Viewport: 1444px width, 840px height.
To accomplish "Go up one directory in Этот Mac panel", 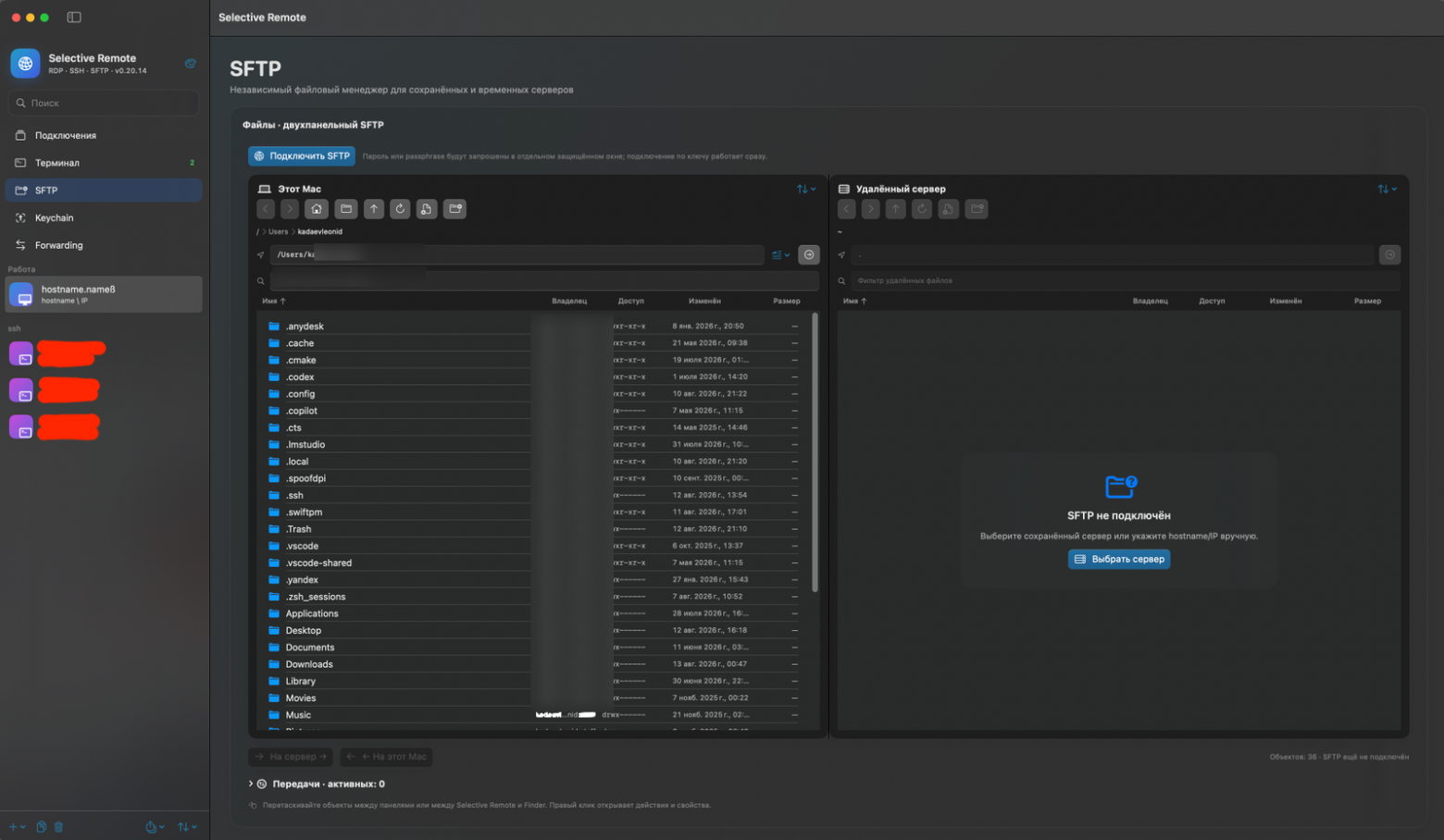I will [x=374, y=209].
